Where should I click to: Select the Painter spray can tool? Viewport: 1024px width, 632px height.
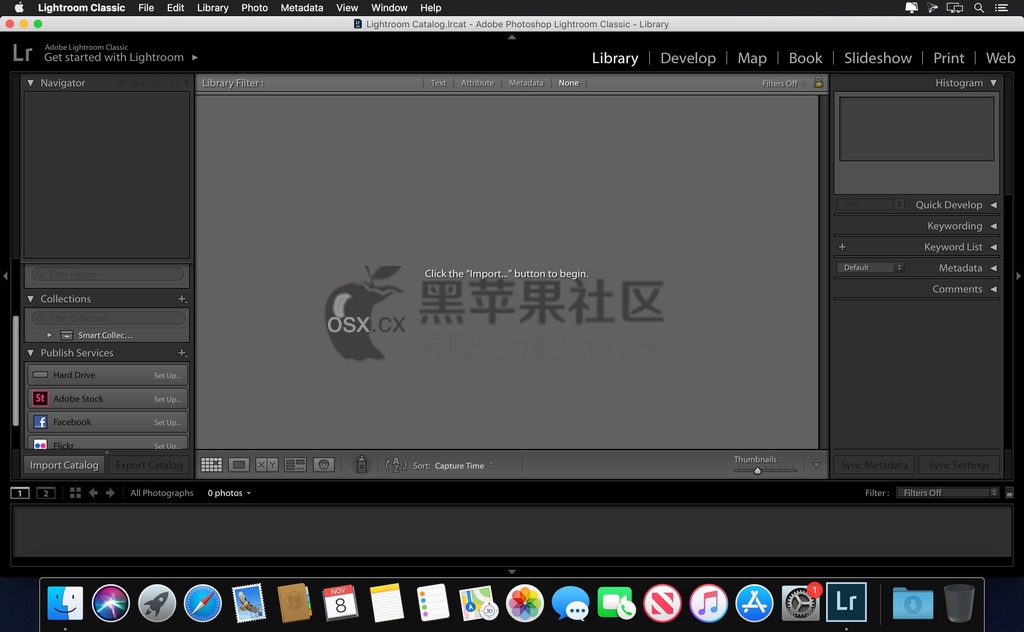(361, 464)
